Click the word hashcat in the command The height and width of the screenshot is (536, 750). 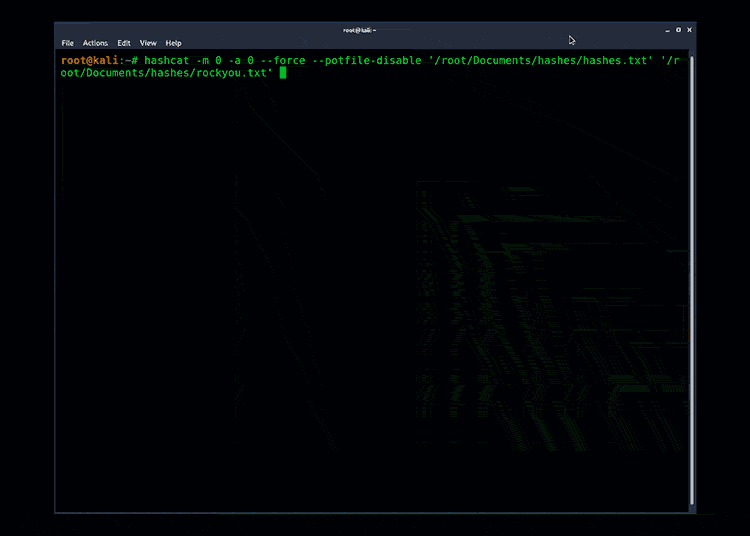(x=167, y=61)
